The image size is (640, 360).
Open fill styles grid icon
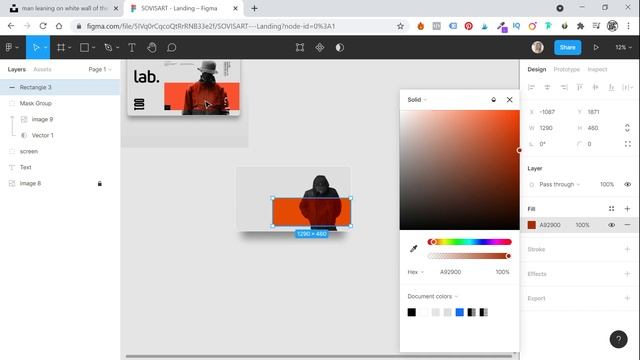click(x=611, y=209)
